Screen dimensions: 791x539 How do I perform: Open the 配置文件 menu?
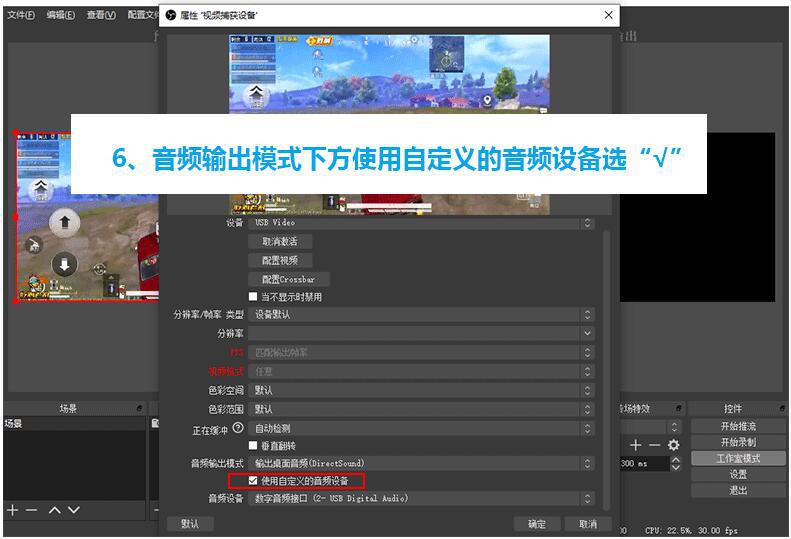(142, 15)
